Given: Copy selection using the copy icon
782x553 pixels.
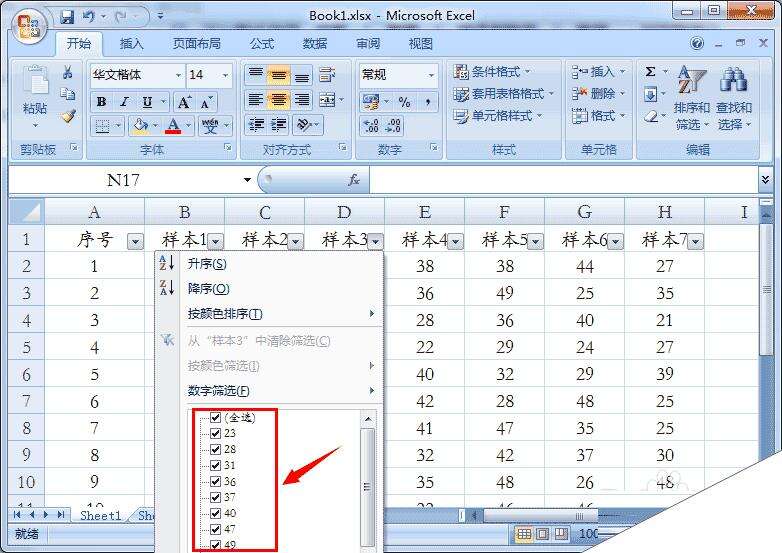Looking at the screenshot, I should coord(67,94).
